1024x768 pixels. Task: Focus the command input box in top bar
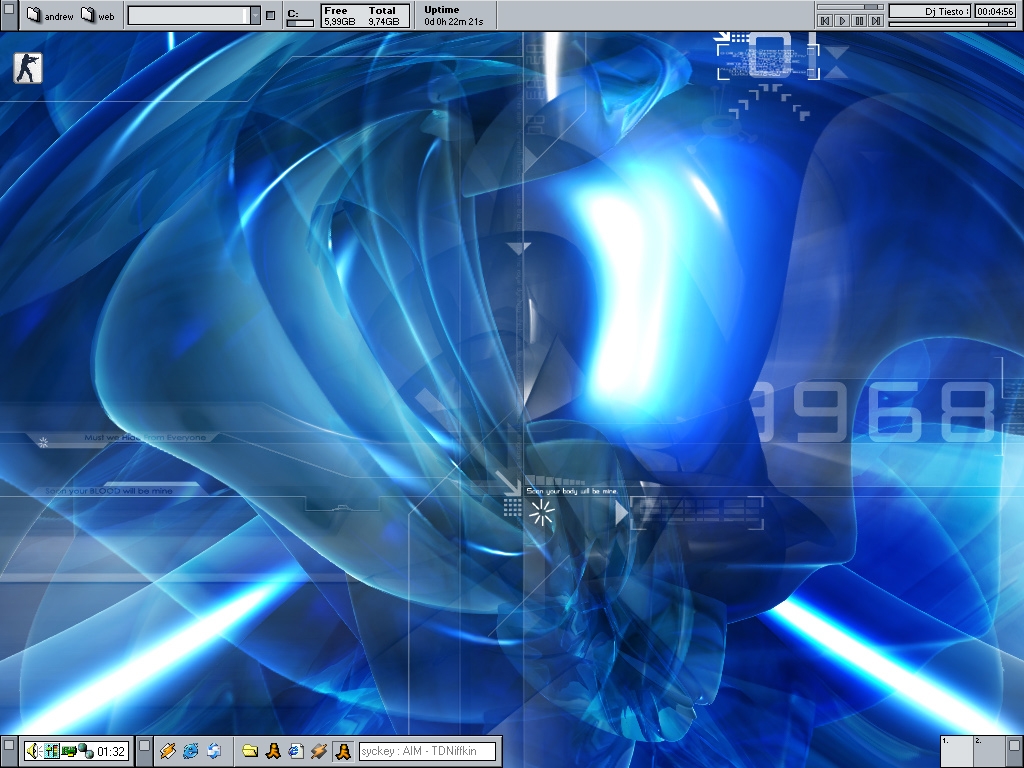[189, 16]
